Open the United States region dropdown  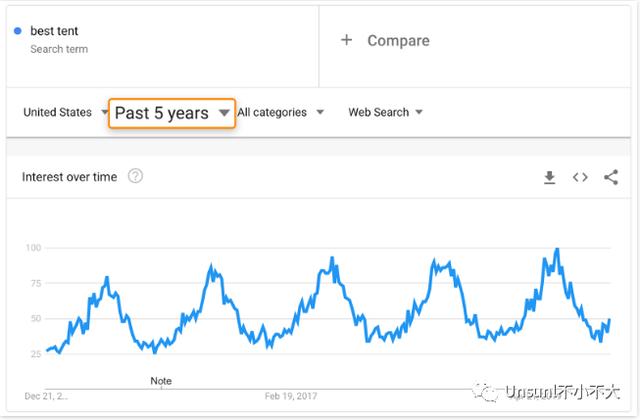[66, 112]
